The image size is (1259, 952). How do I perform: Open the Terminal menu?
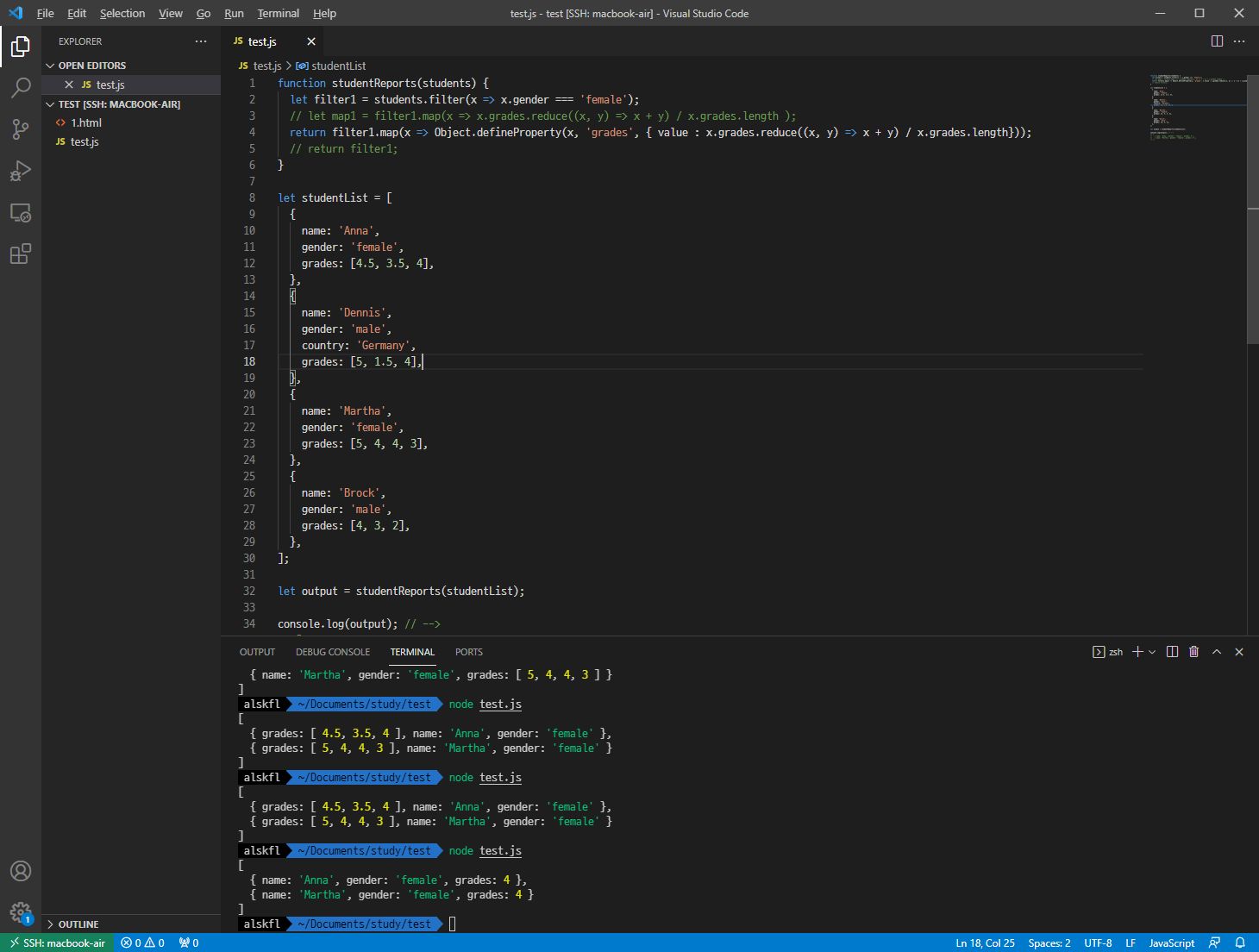[278, 13]
